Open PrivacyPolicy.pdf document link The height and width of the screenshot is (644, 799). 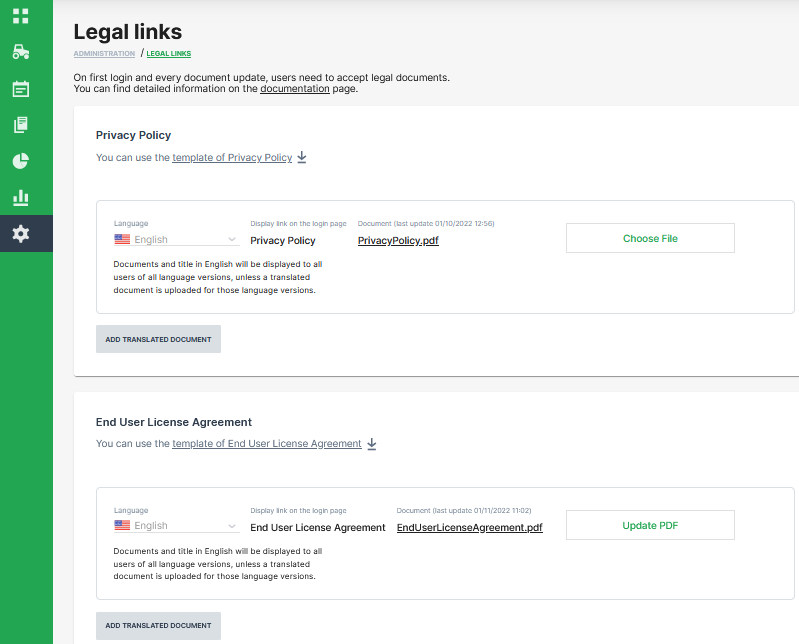pos(398,241)
